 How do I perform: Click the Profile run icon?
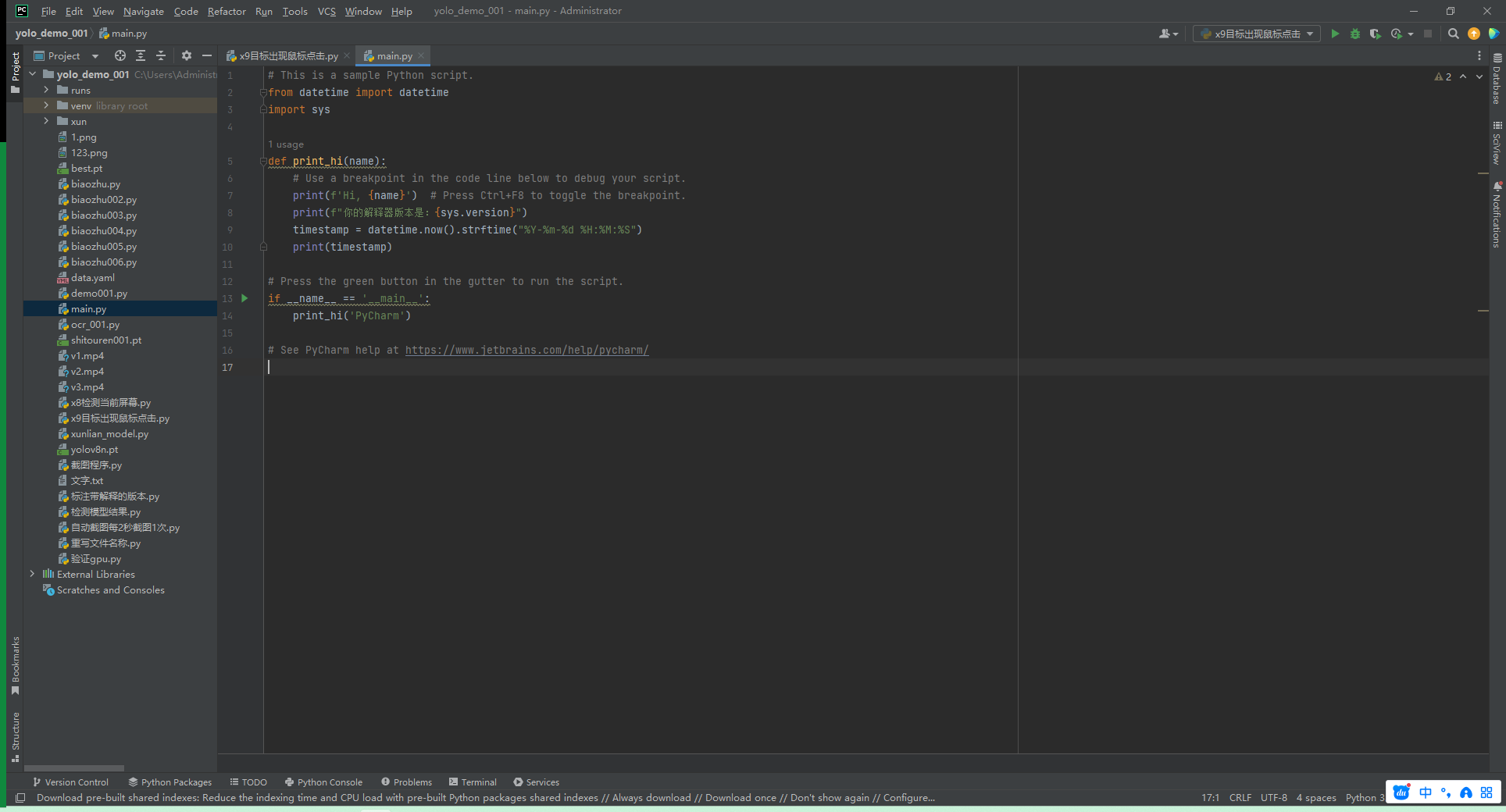coord(1397,34)
